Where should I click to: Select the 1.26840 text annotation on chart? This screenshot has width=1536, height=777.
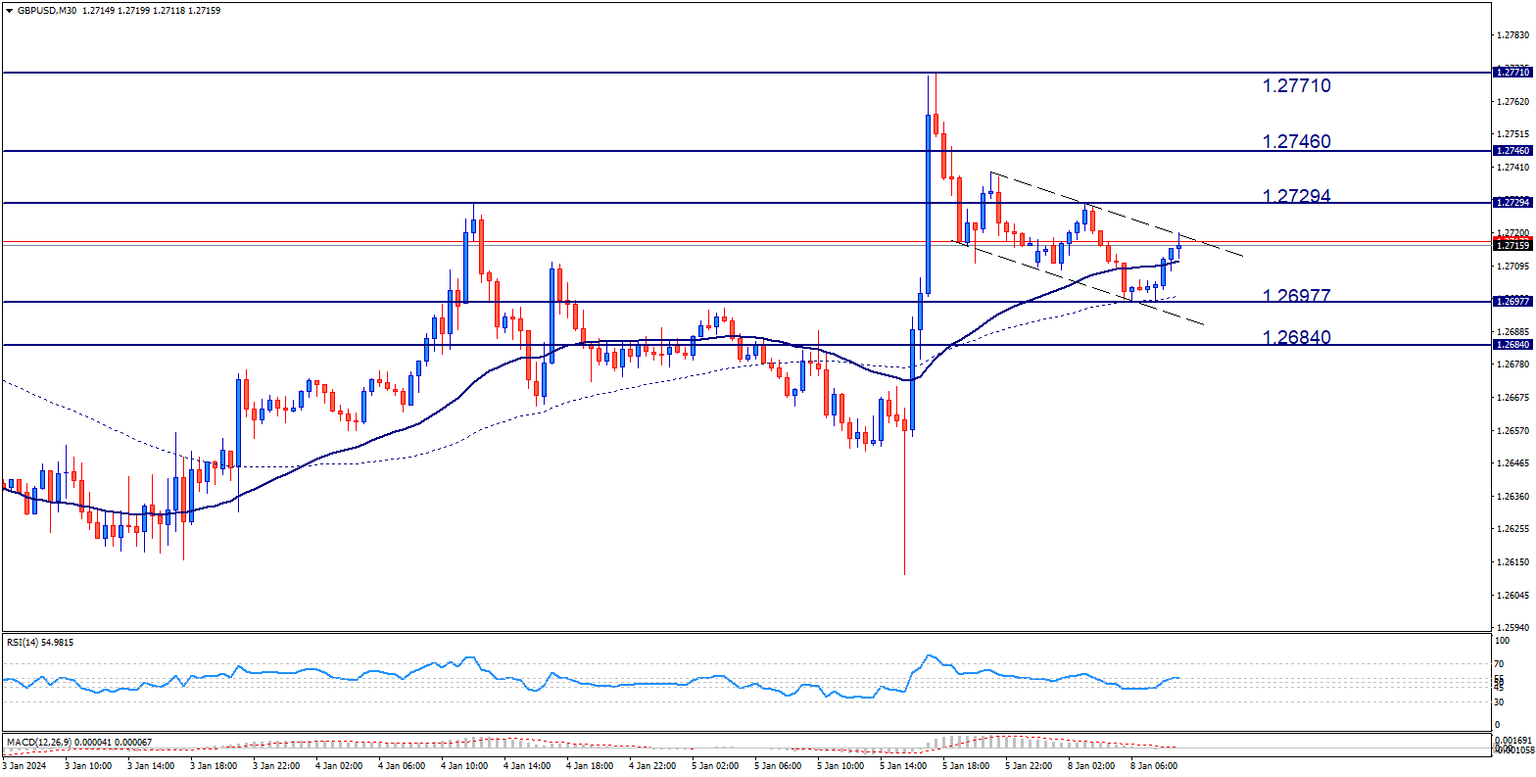pos(1295,338)
